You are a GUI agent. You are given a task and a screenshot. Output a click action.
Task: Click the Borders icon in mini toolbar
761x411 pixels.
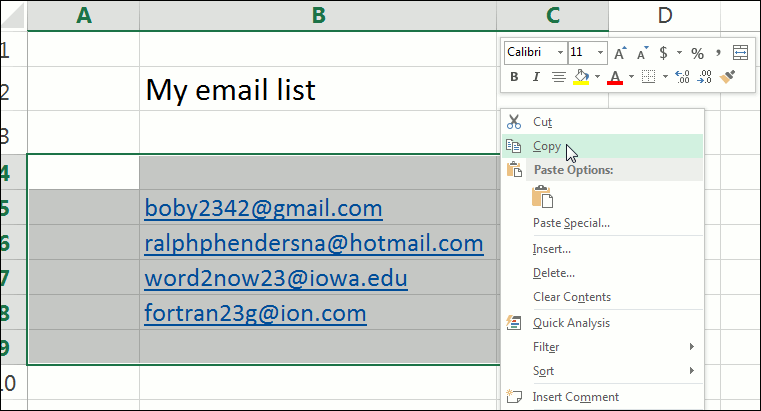click(x=648, y=77)
